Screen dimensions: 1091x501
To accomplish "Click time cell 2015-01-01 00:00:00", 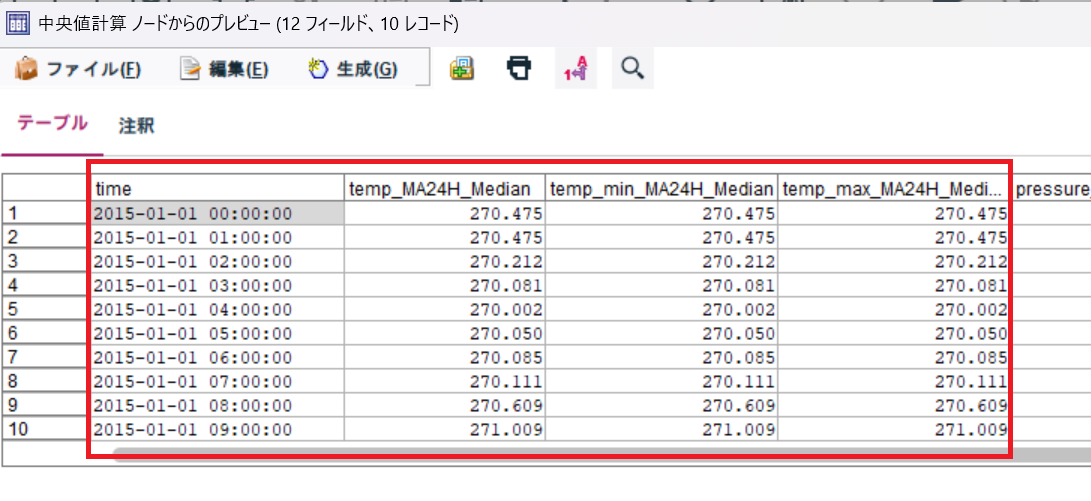I will (x=218, y=214).
